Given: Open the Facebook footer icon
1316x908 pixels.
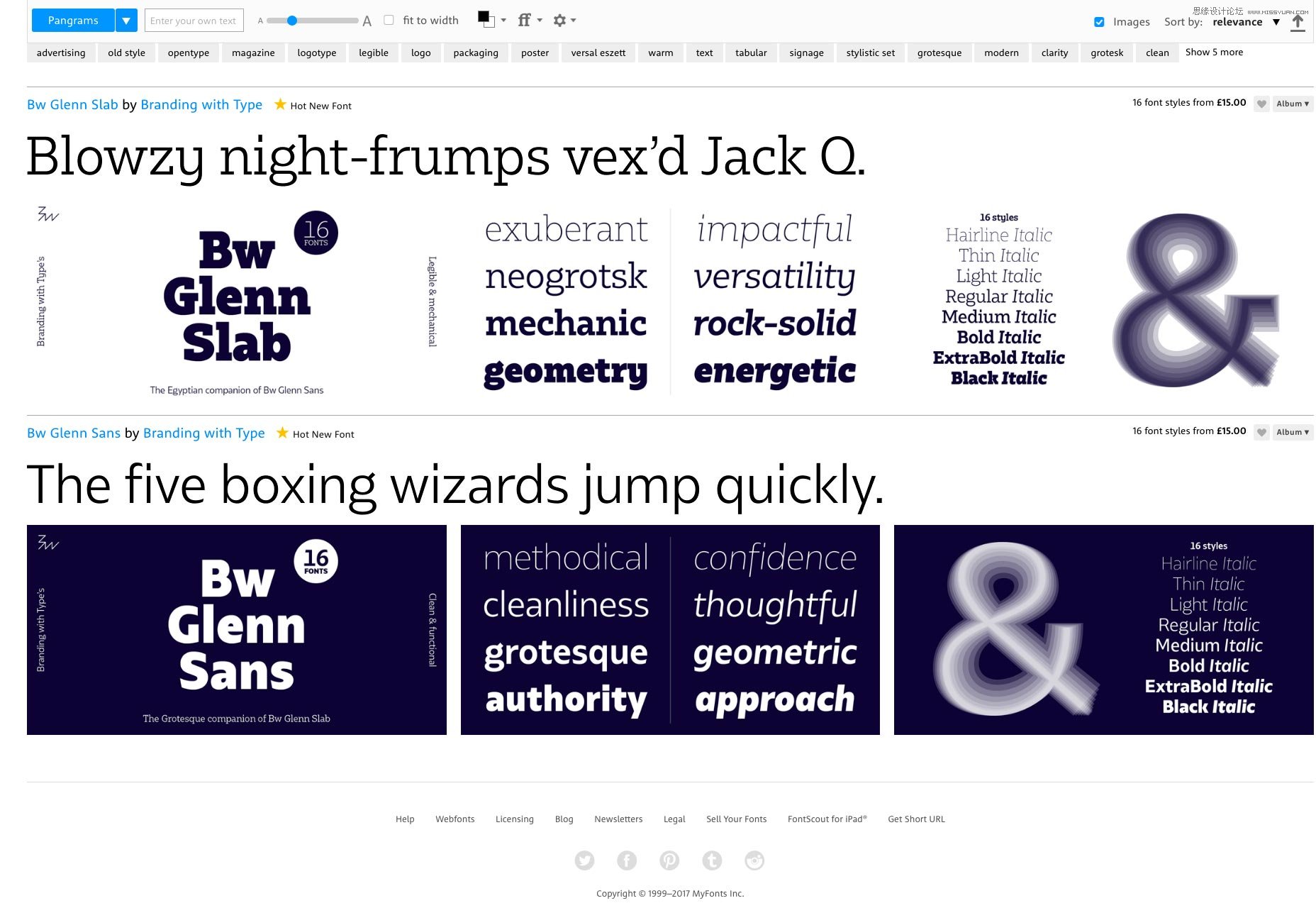Looking at the screenshot, I should click(627, 860).
